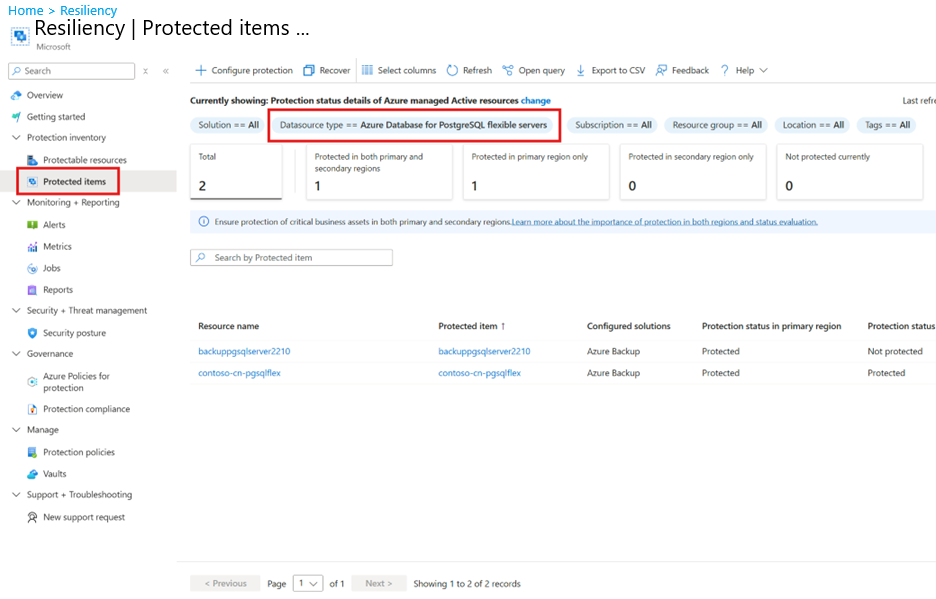
Task: Click the Vaults cloud icon
Action: click(32, 474)
